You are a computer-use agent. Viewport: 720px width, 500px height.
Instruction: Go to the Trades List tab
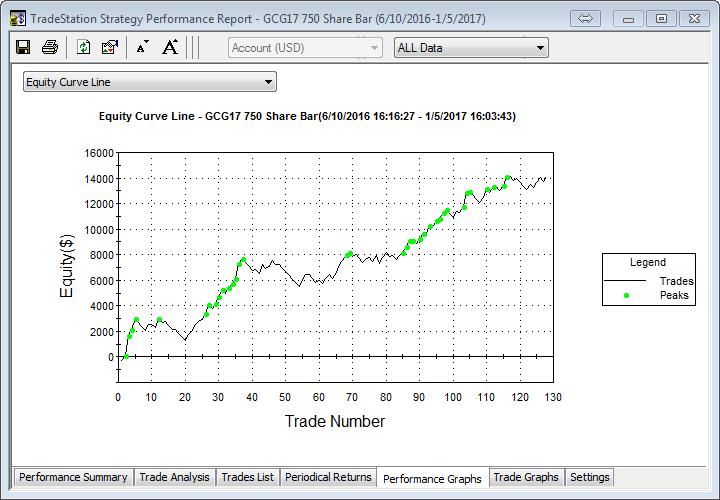[247, 477]
